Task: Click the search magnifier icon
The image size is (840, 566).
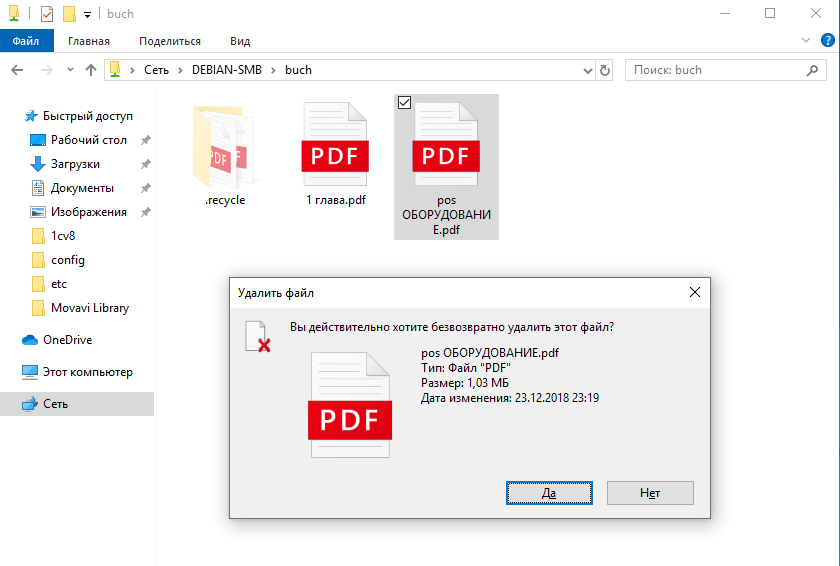Action: pyautogui.click(x=812, y=70)
